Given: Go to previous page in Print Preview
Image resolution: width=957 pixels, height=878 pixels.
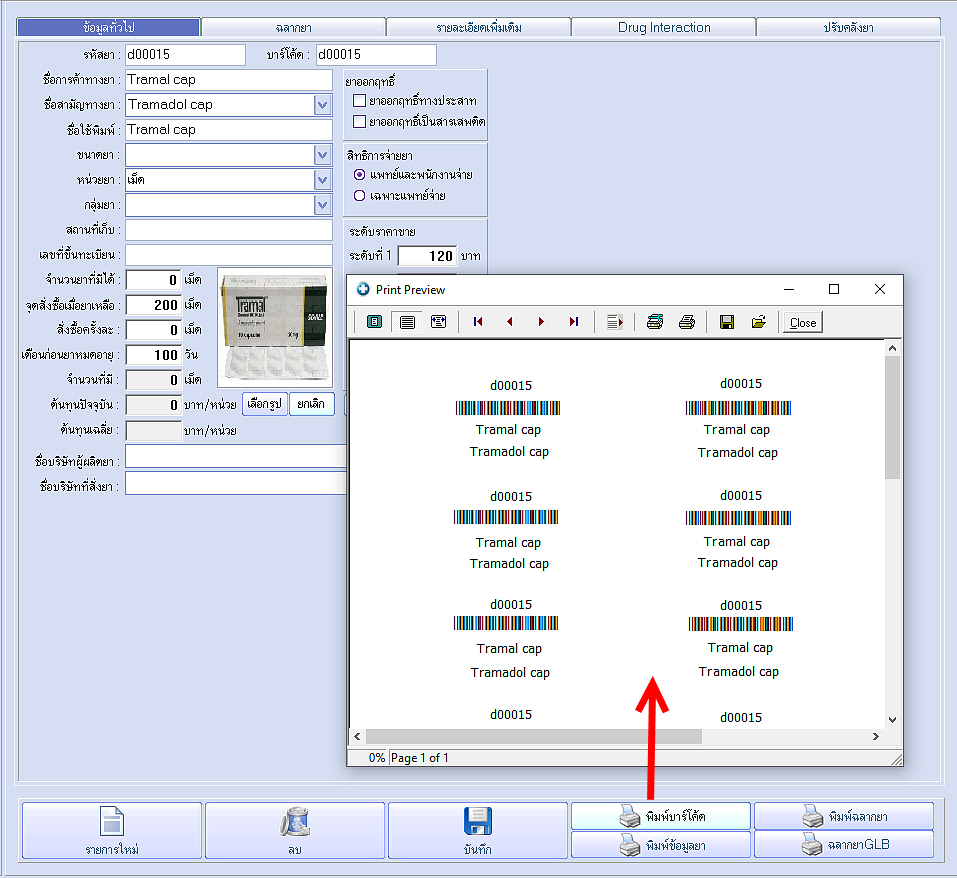Looking at the screenshot, I should (x=510, y=322).
